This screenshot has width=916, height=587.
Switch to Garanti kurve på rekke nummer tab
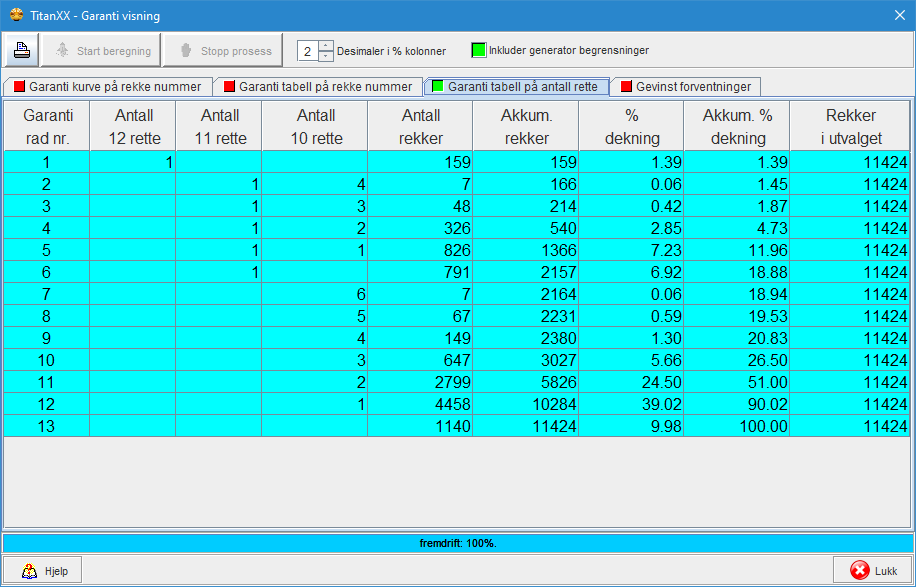tap(107, 87)
